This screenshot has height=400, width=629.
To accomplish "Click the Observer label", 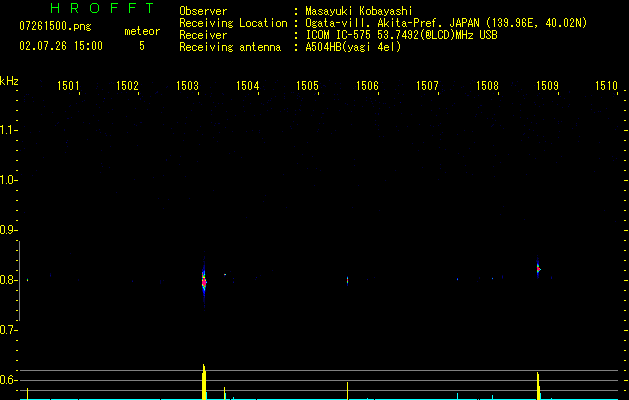I will click(x=203, y=11).
